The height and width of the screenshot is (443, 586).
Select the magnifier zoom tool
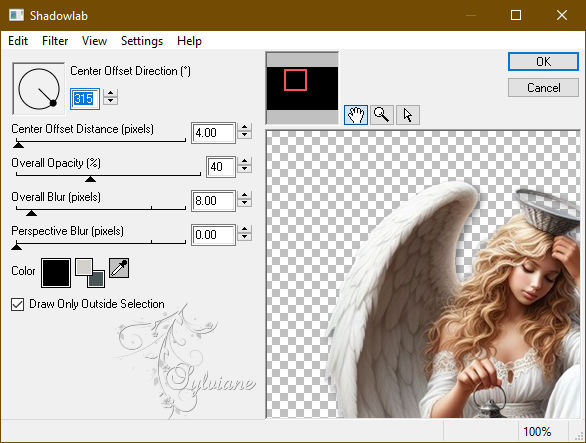382,115
